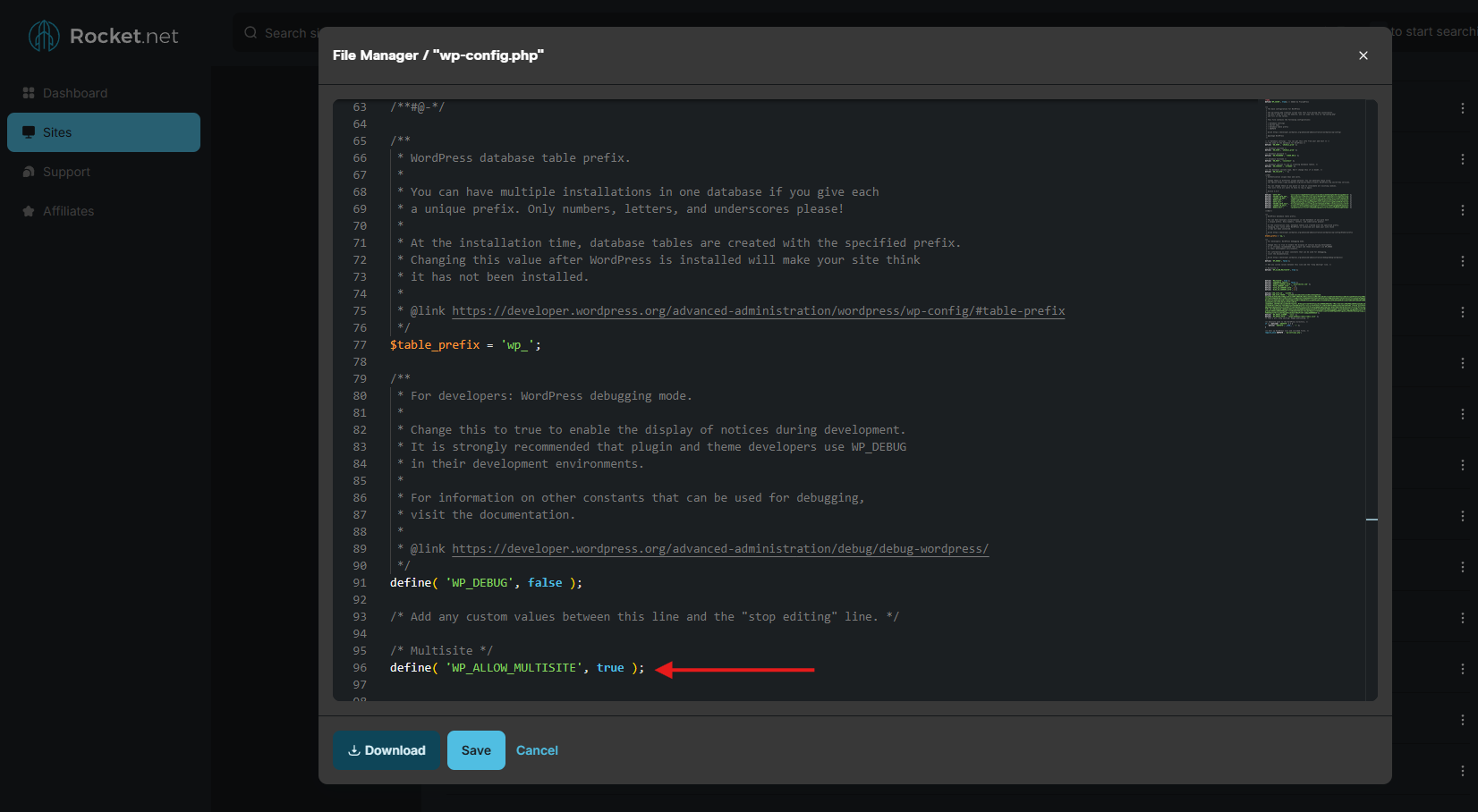Select the Sites menu entry
Screen dimensions: 1478x812
tap(104, 132)
